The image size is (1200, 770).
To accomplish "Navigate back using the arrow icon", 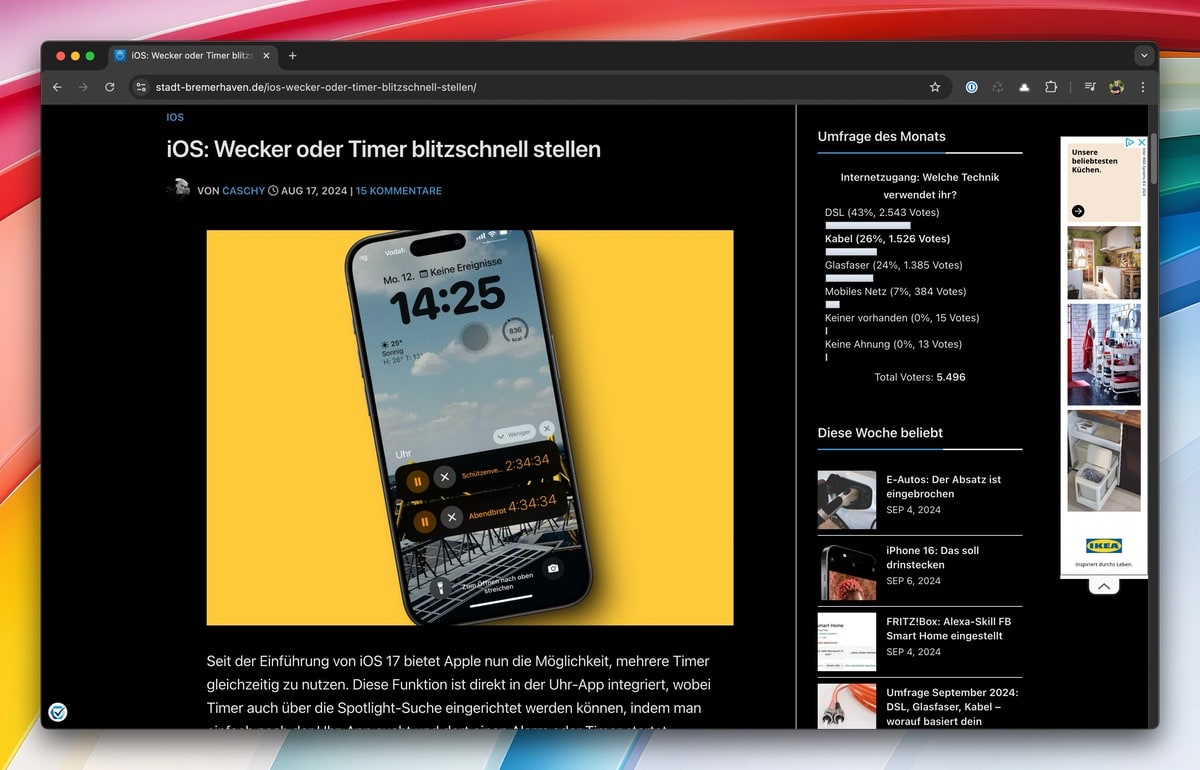I will pos(57,87).
